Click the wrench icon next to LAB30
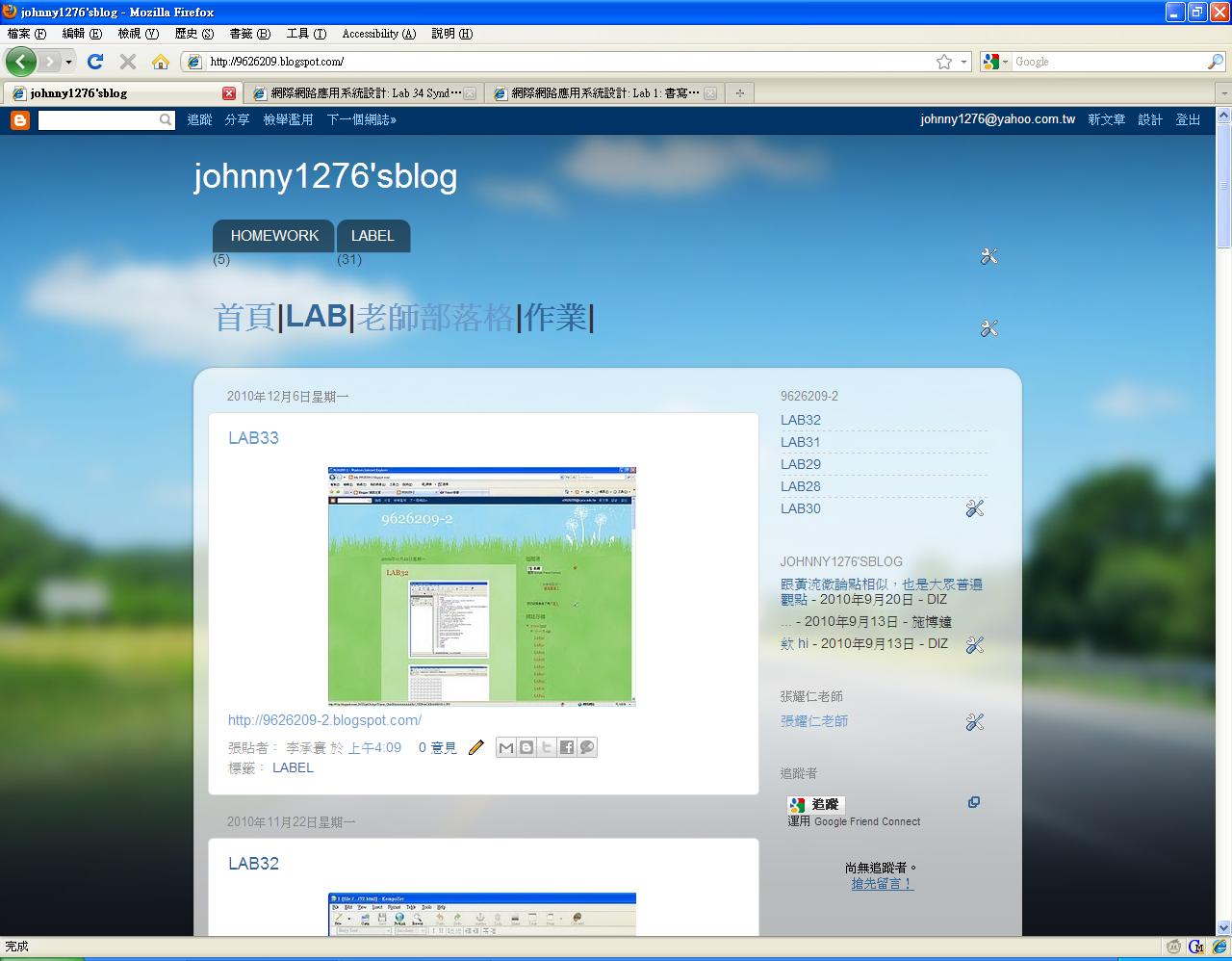 click(975, 508)
